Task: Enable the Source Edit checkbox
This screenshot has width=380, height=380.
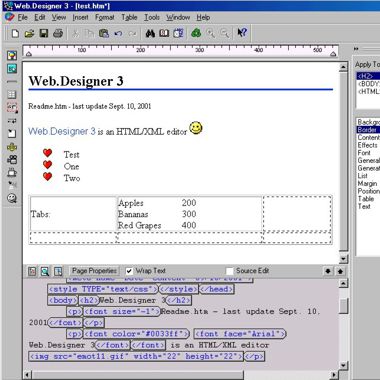Action: (x=229, y=271)
